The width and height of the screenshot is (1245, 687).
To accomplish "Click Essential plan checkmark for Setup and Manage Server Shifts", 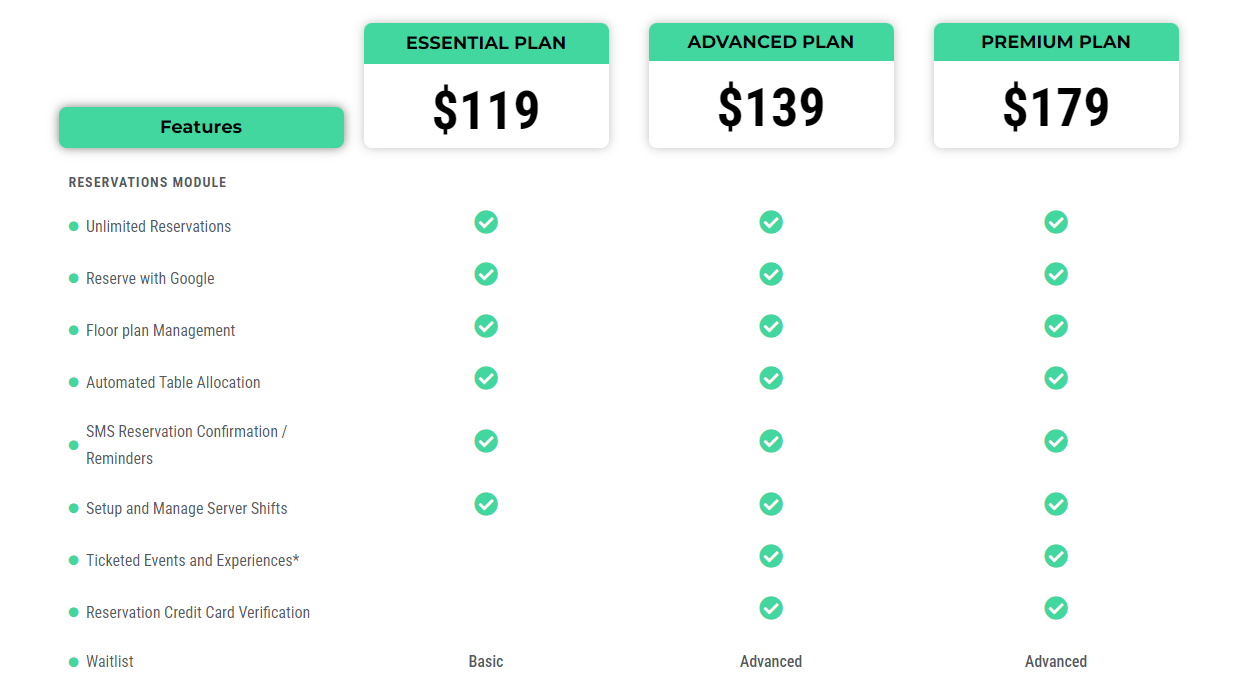I will pos(486,504).
